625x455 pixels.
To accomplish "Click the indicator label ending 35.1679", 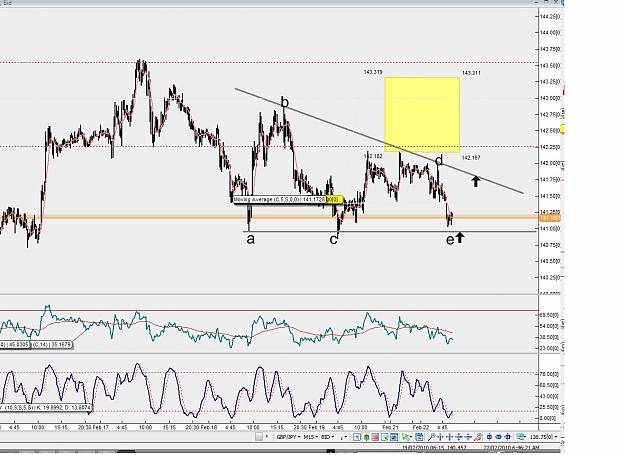I will coord(52,344).
